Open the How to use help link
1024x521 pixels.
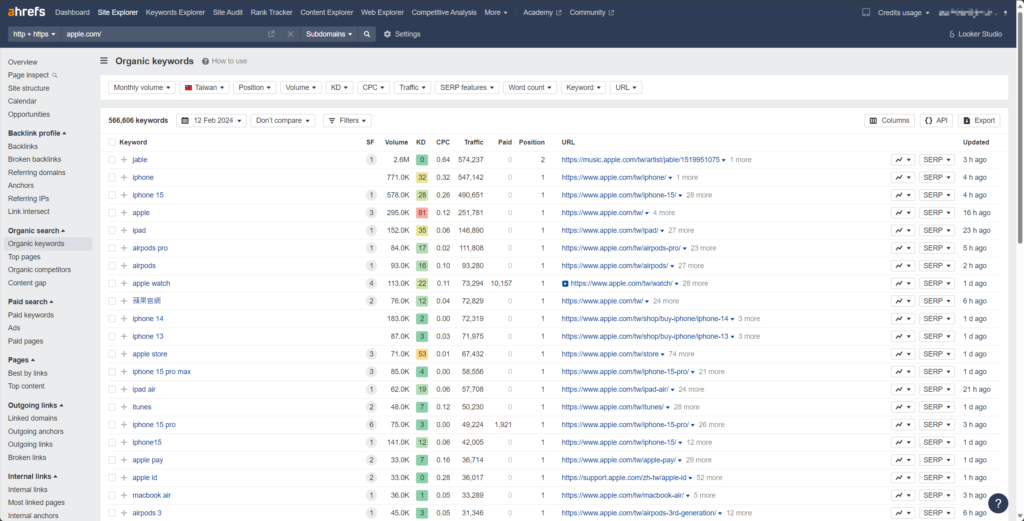(x=225, y=61)
